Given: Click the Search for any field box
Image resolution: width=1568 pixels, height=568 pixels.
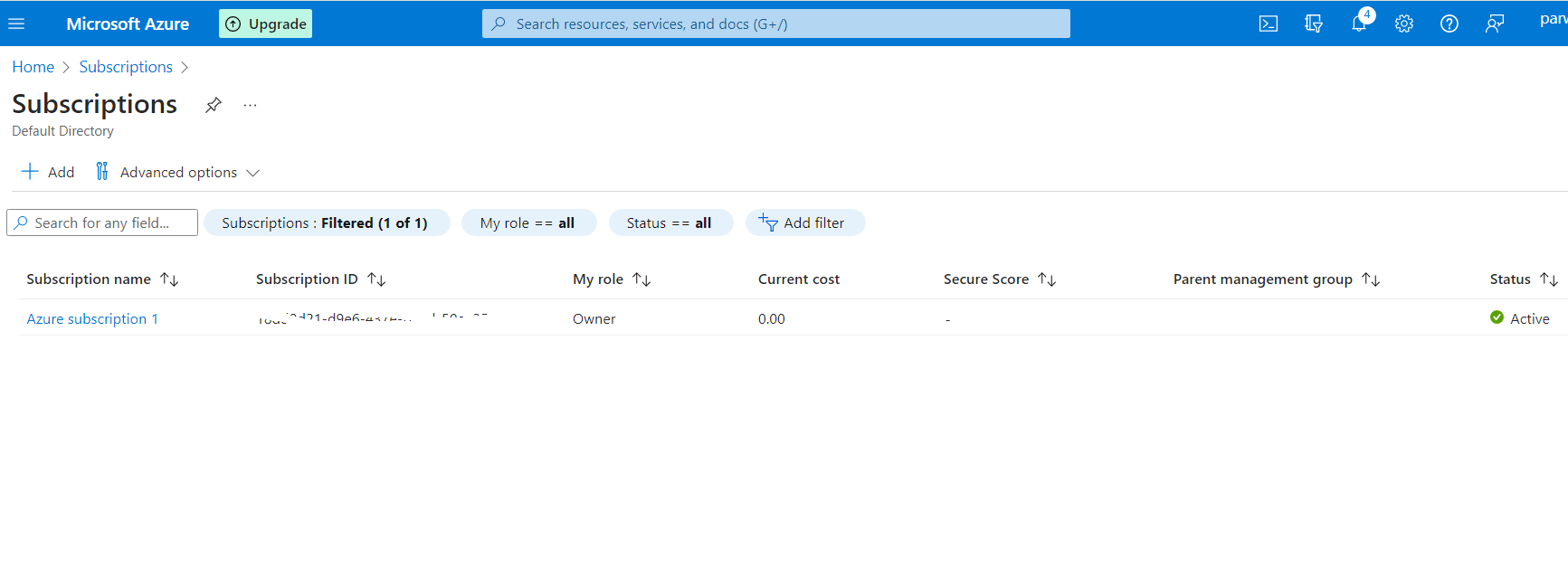Looking at the screenshot, I should point(102,222).
